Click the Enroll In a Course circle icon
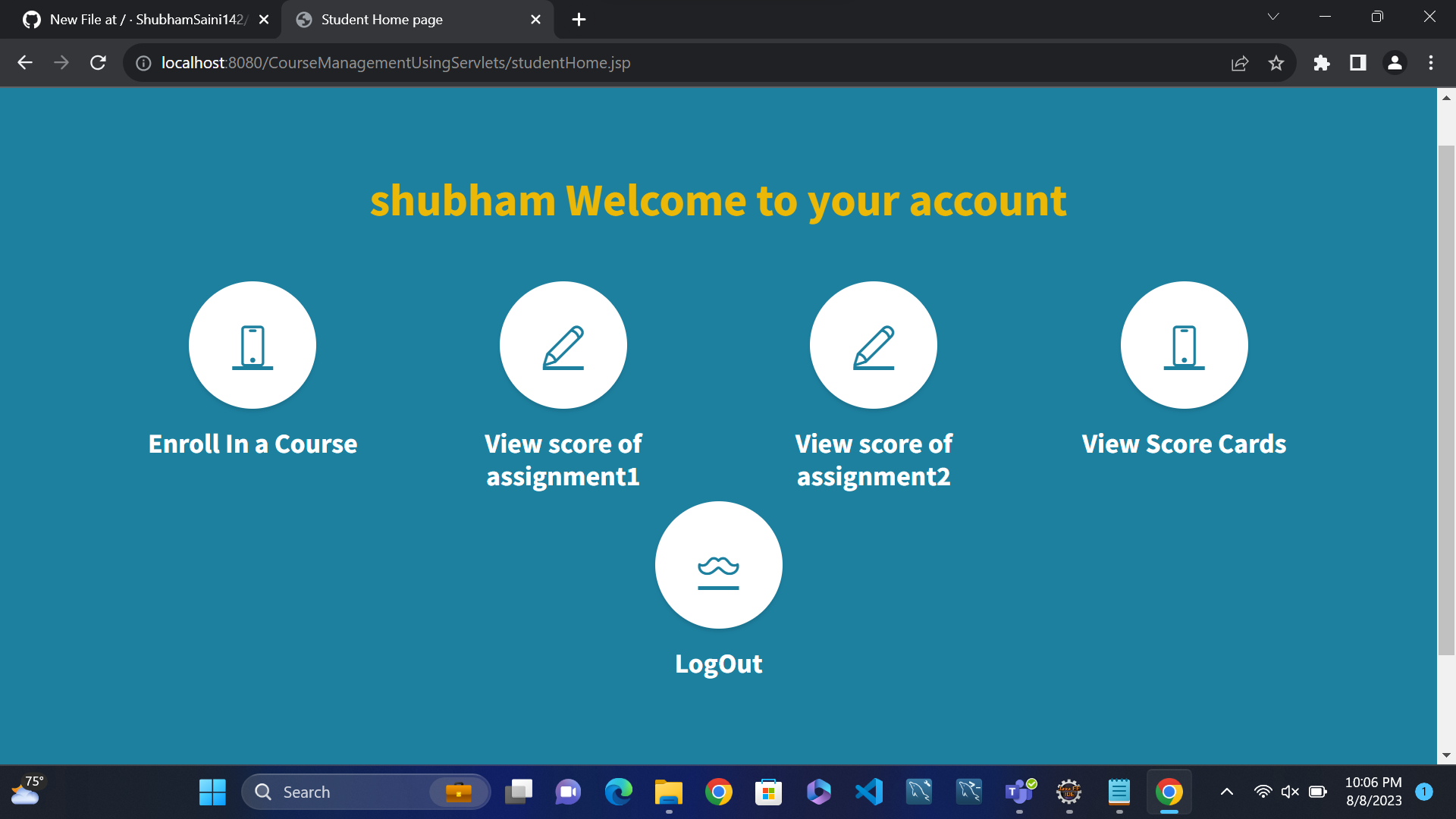 click(252, 345)
